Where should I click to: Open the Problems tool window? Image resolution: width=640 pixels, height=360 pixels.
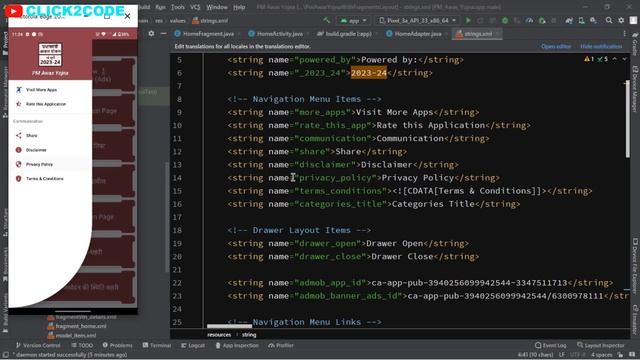[x=117, y=345]
